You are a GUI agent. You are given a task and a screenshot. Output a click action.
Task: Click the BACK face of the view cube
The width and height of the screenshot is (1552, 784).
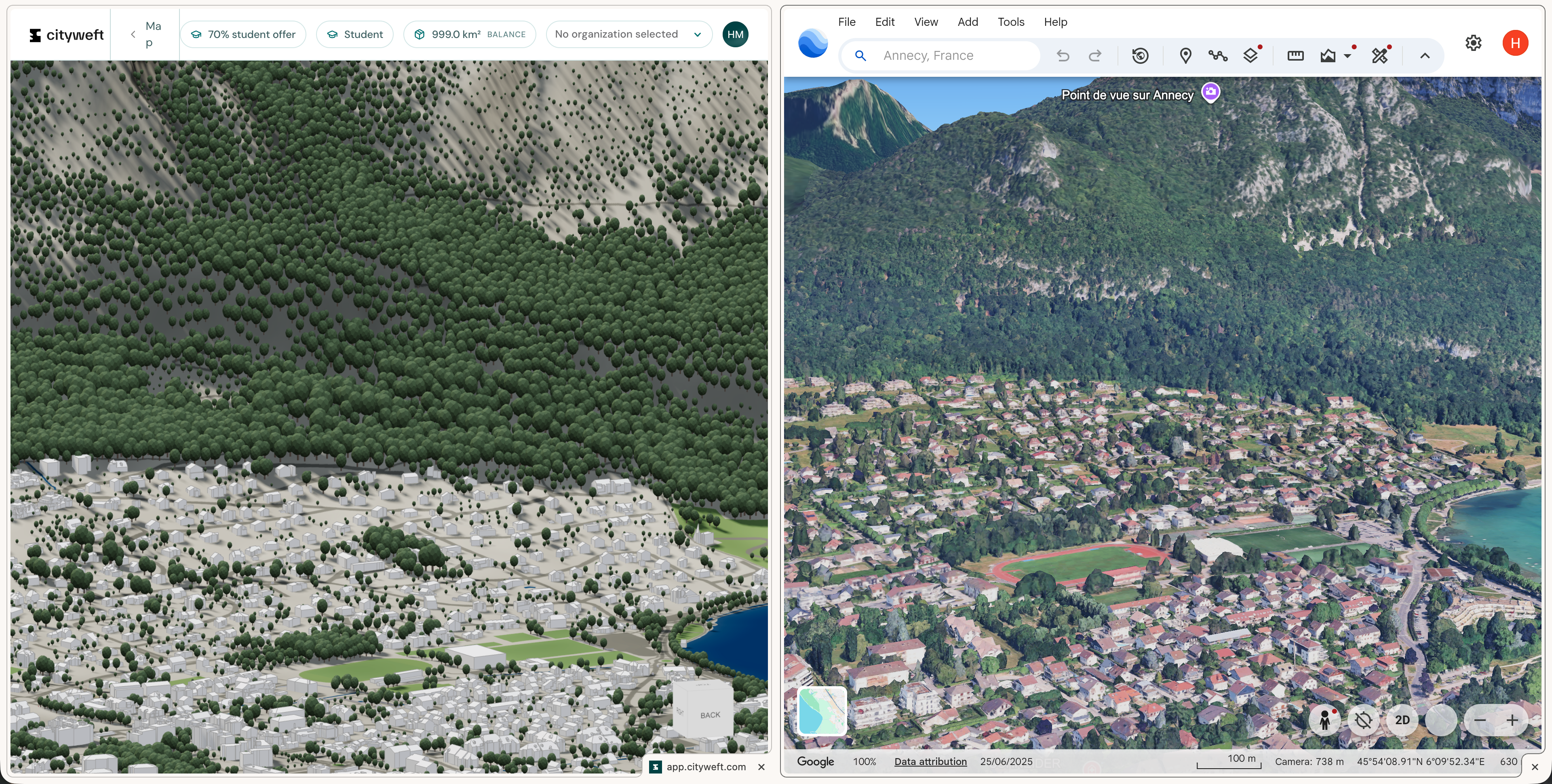pyautogui.click(x=710, y=715)
